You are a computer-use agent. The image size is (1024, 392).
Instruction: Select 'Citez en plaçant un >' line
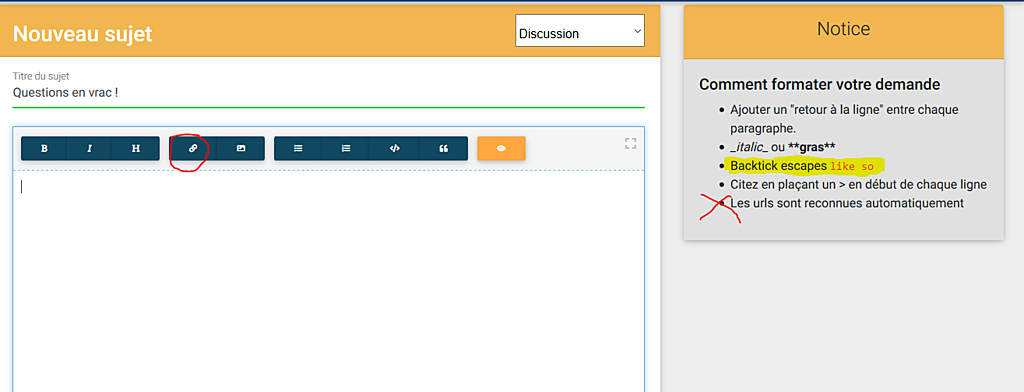tap(858, 185)
